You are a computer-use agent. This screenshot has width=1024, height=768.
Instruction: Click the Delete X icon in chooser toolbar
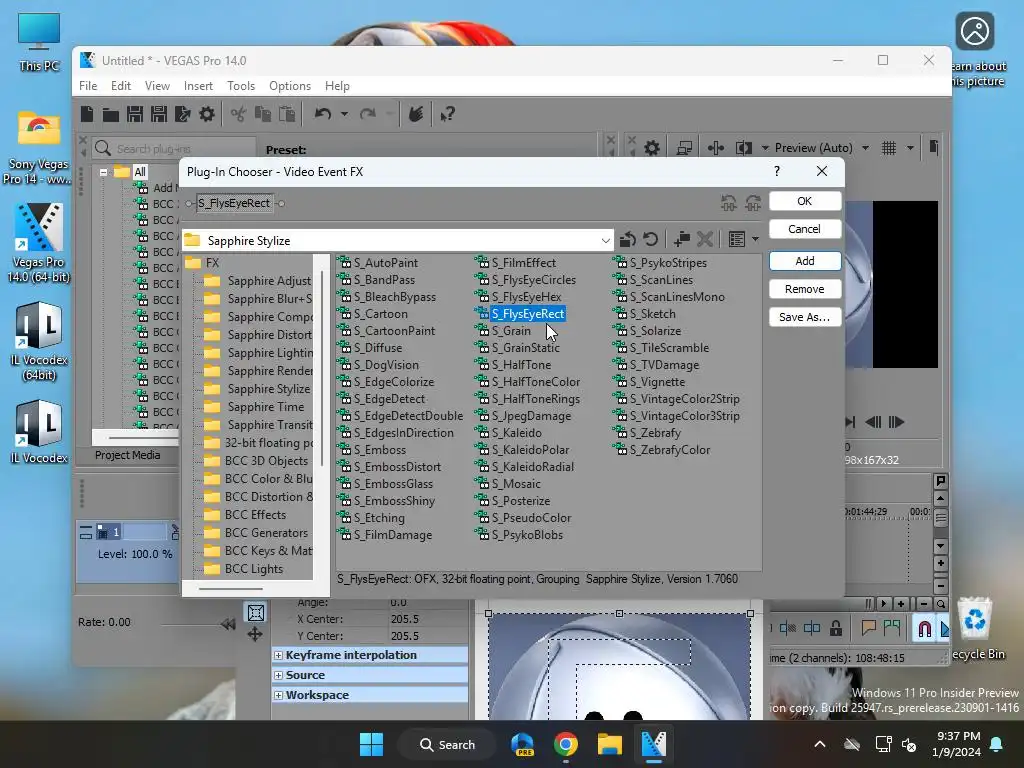(704, 240)
